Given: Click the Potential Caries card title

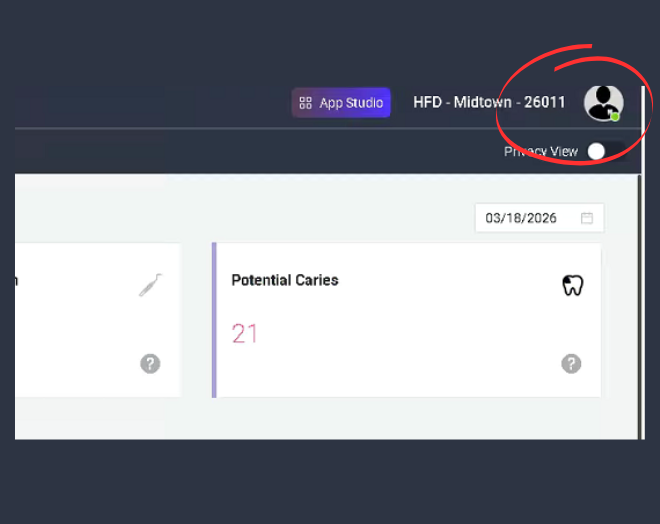Looking at the screenshot, I should pyautogui.click(x=285, y=280).
